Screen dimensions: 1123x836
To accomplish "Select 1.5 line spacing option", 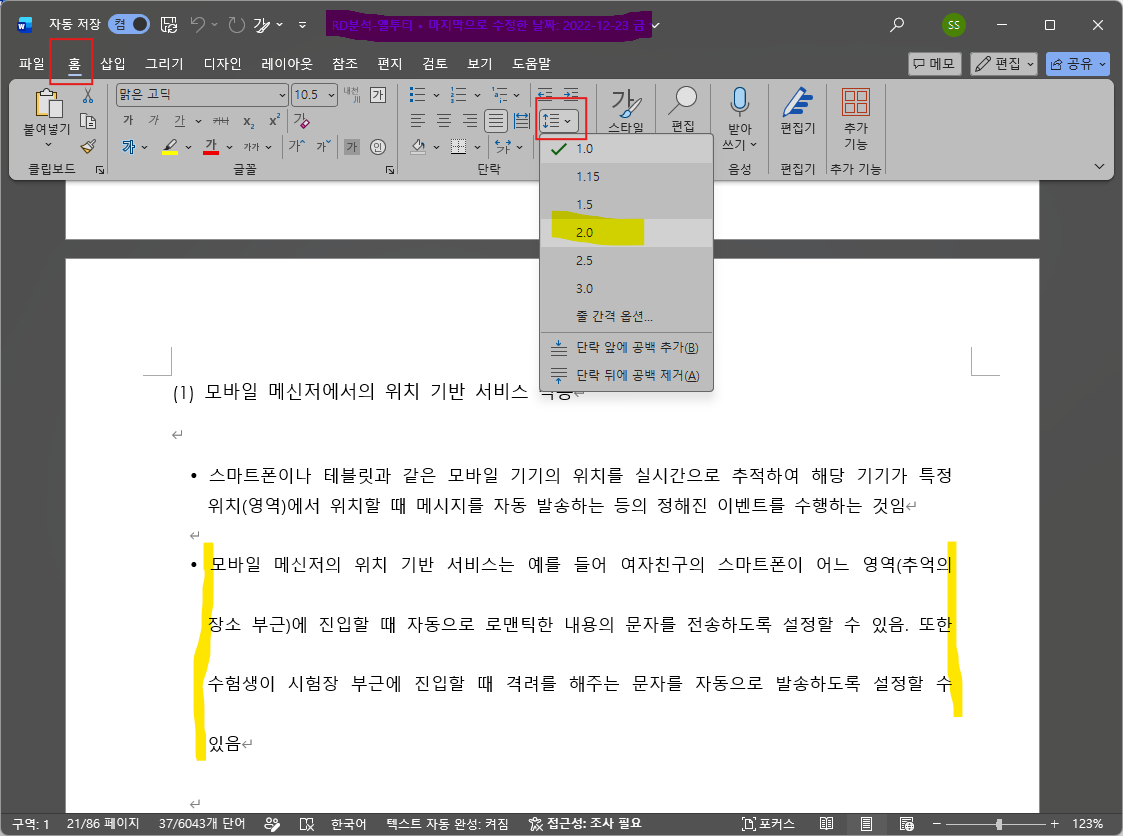I will [627, 204].
